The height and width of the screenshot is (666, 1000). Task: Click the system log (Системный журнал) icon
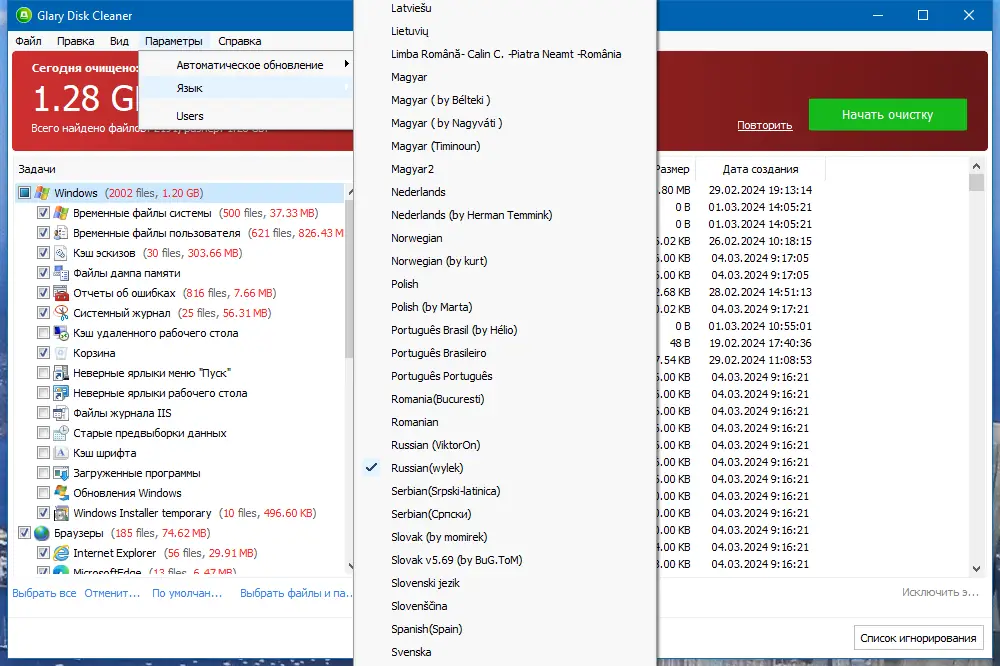(61, 313)
